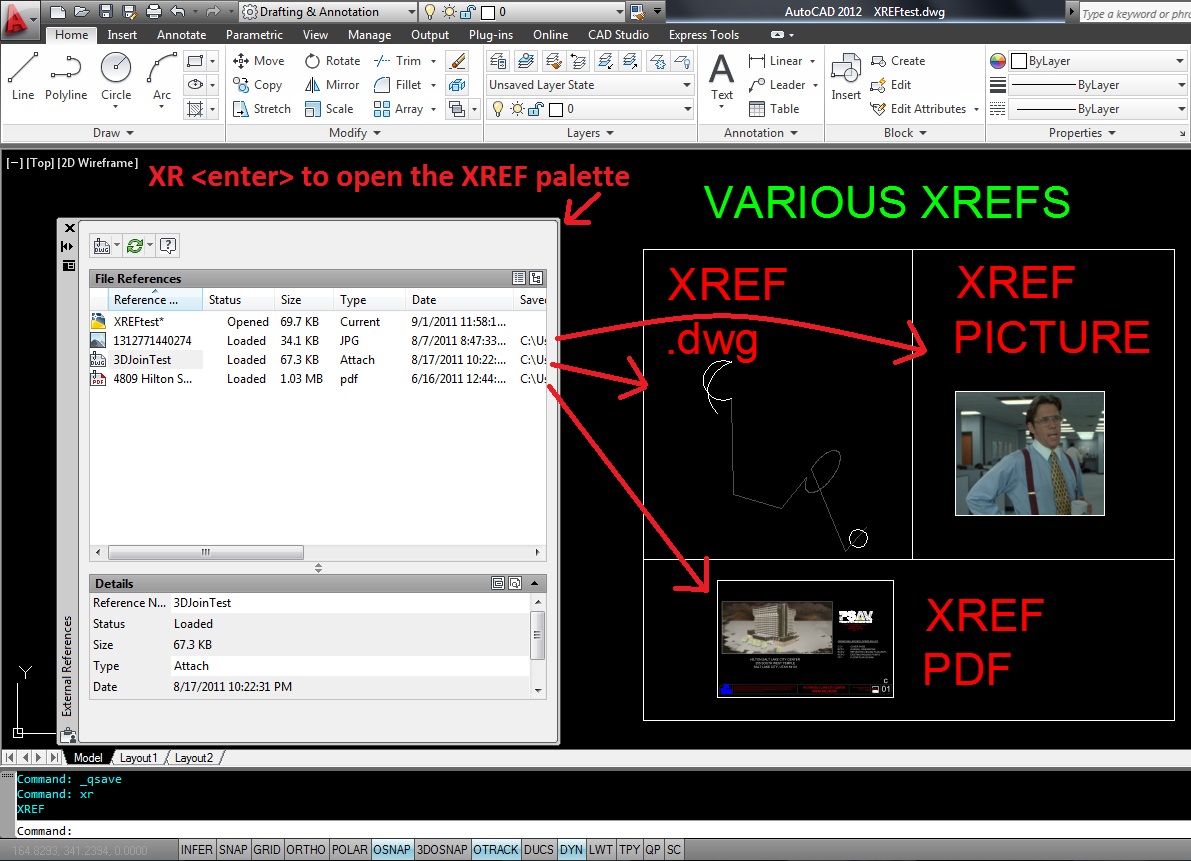1191x861 pixels.
Task: Open the Layer Properties manager
Action: [497, 60]
